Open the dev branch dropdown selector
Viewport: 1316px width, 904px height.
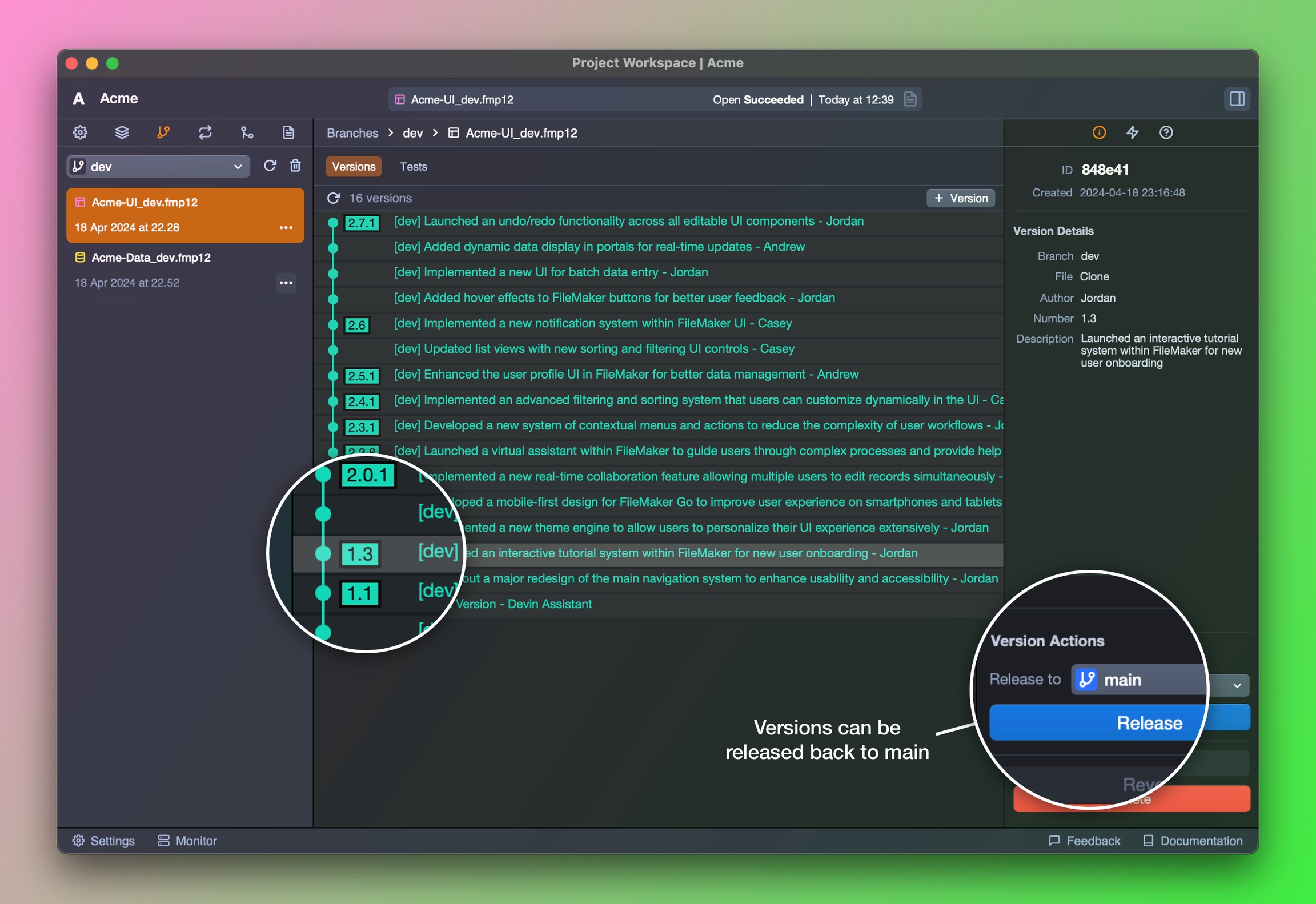158,167
